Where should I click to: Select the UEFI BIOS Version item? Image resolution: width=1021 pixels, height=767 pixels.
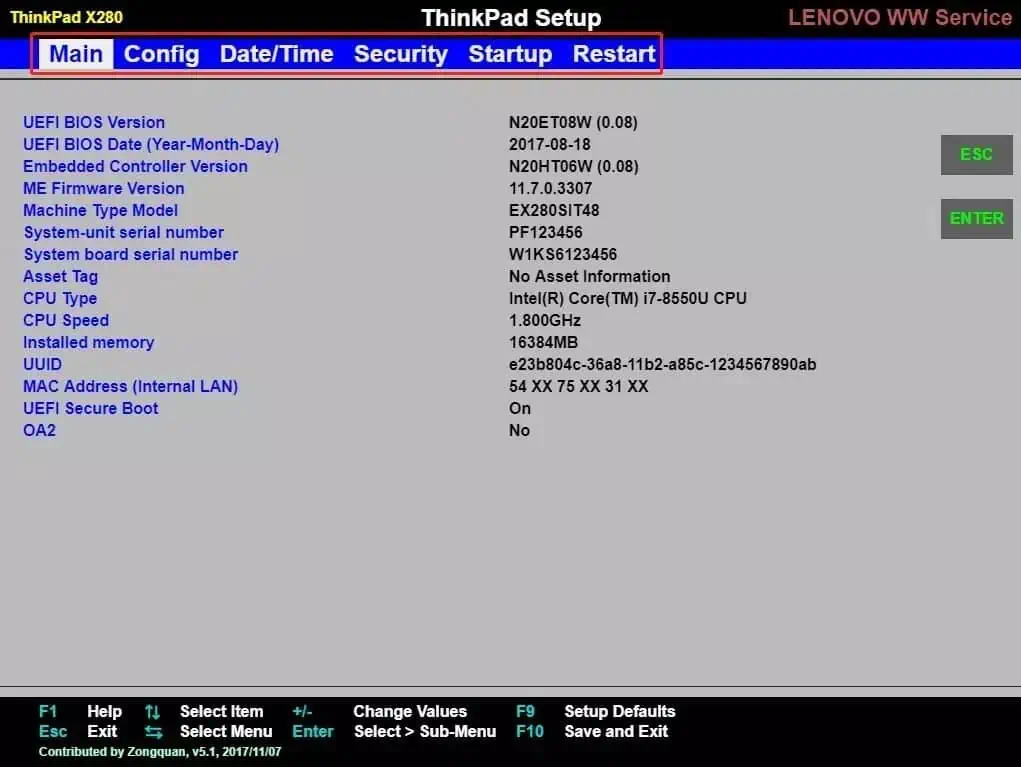[94, 122]
